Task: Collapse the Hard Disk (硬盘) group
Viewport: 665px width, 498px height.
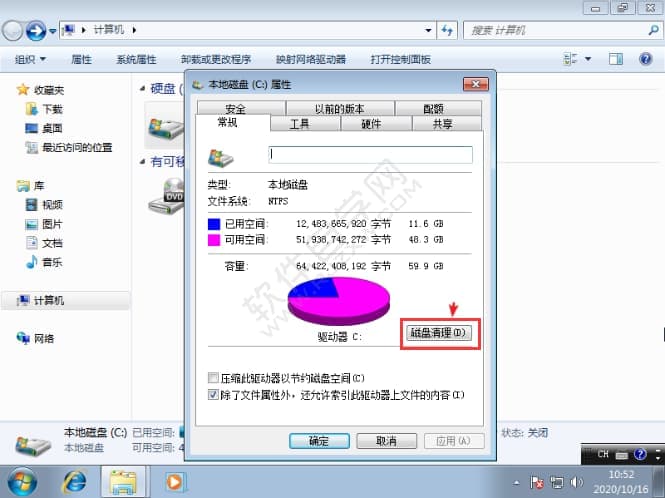Action: coord(143,89)
